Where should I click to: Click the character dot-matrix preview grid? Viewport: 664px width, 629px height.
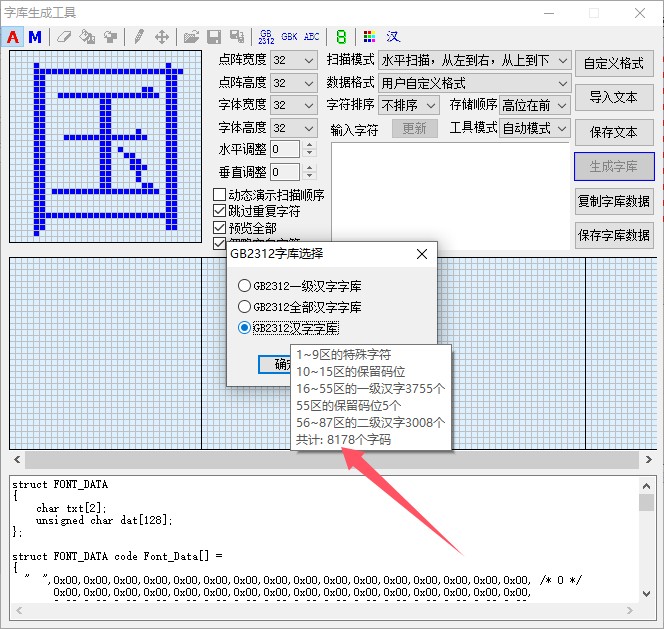tap(105, 147)
